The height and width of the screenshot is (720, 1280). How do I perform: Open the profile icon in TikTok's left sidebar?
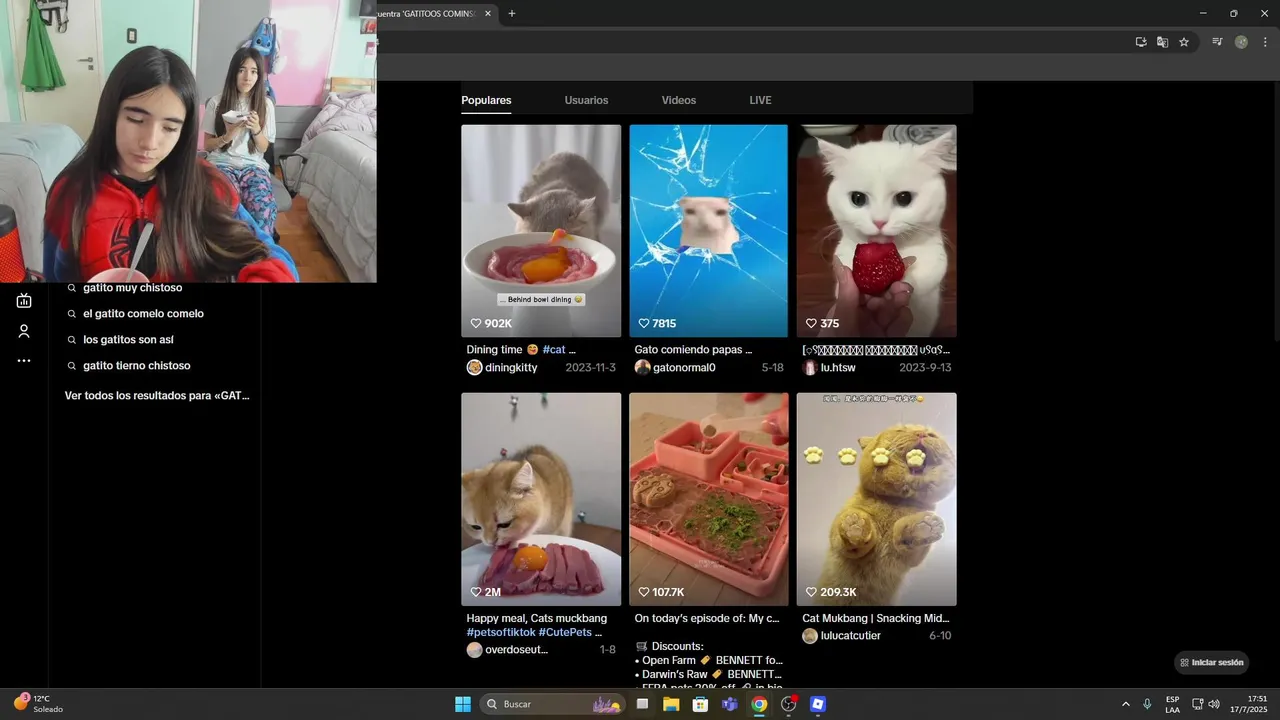(24, 331)
